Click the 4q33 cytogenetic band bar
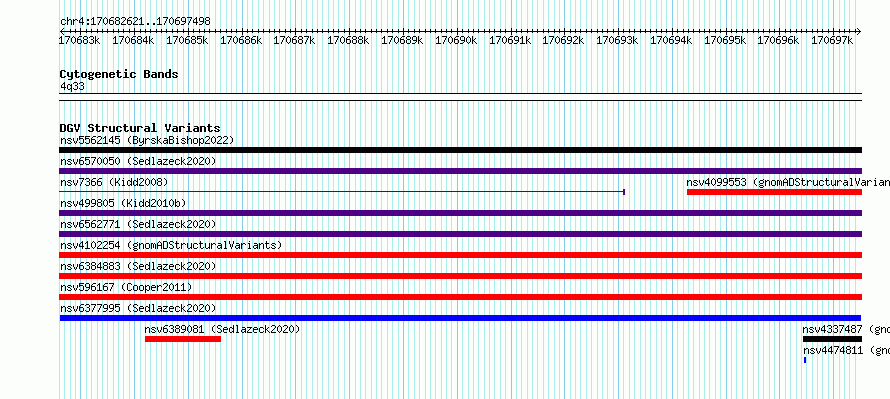This screenshot has width=890, height=399. pyautogui.click(x=460, y=96)
